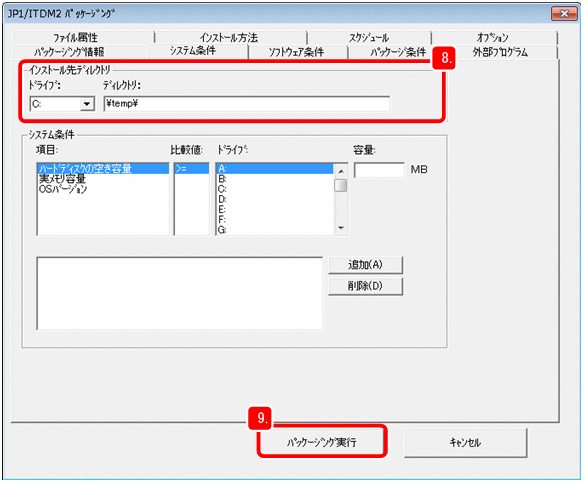Click the パッケージング実行 button
Screen dimensions: 585x484
[x=322, y=442]
